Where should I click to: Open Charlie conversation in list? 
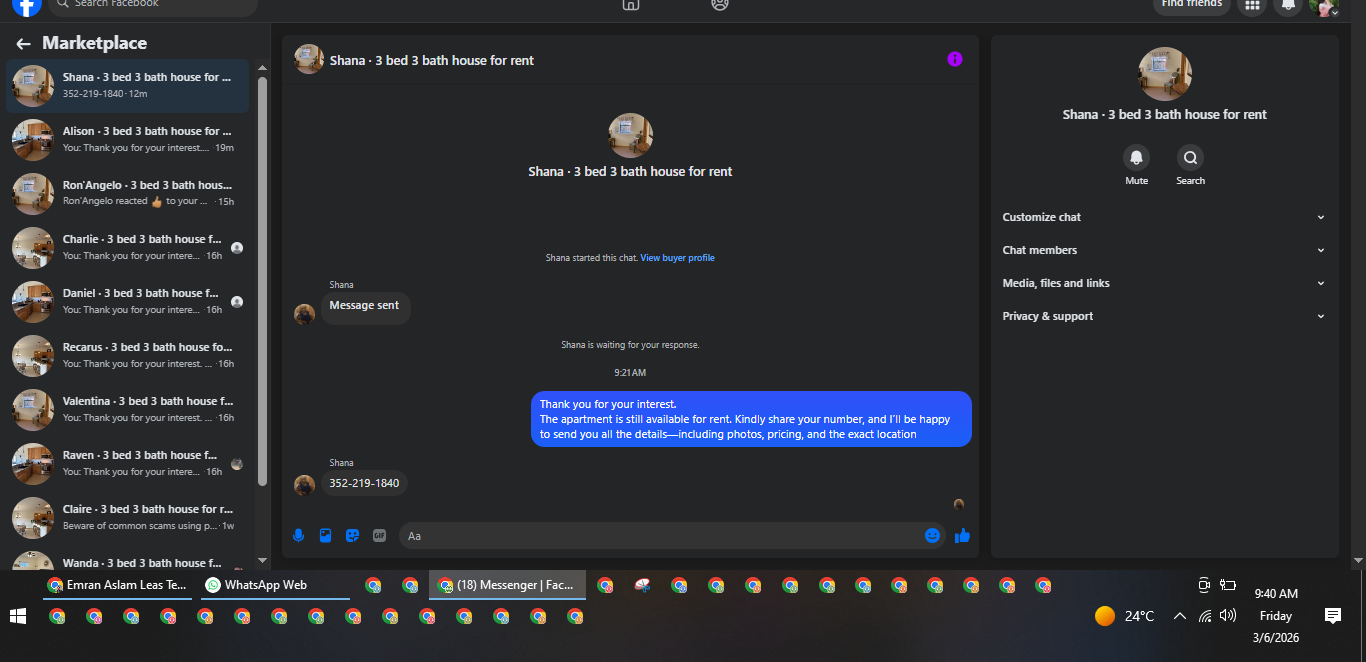tap(128, 247)
